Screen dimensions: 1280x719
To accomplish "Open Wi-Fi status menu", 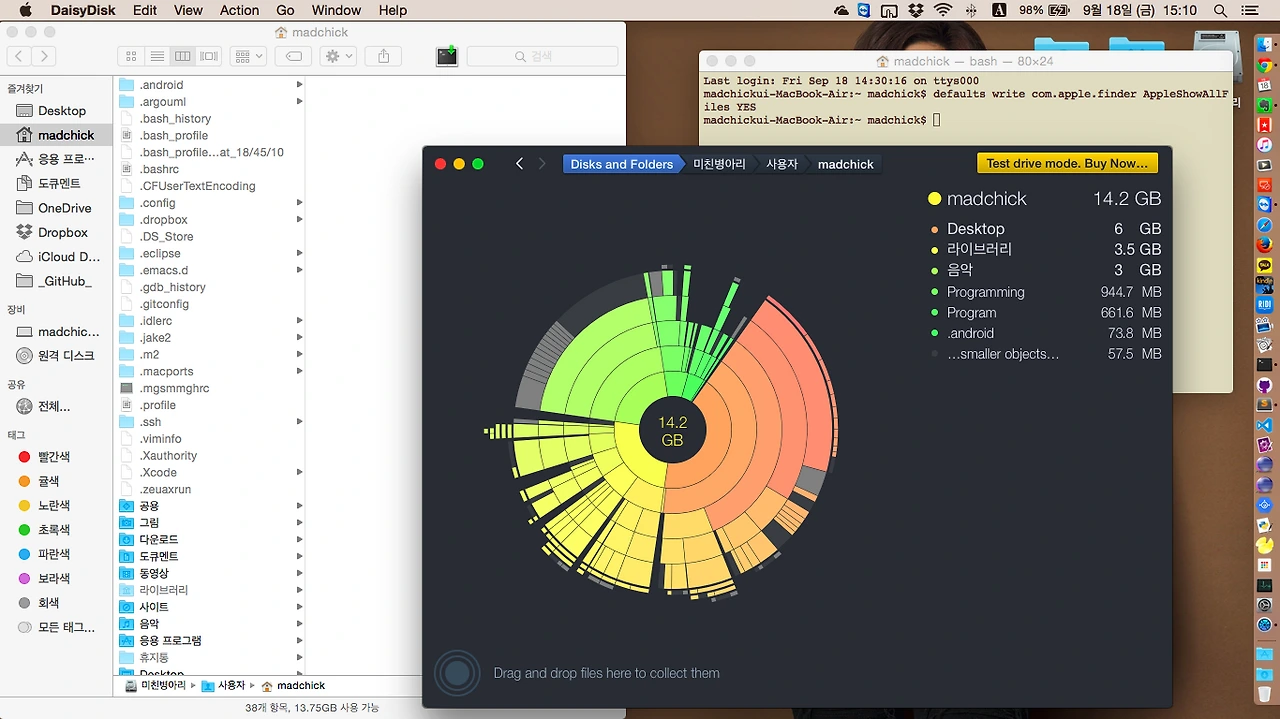I will pos(943,10).
